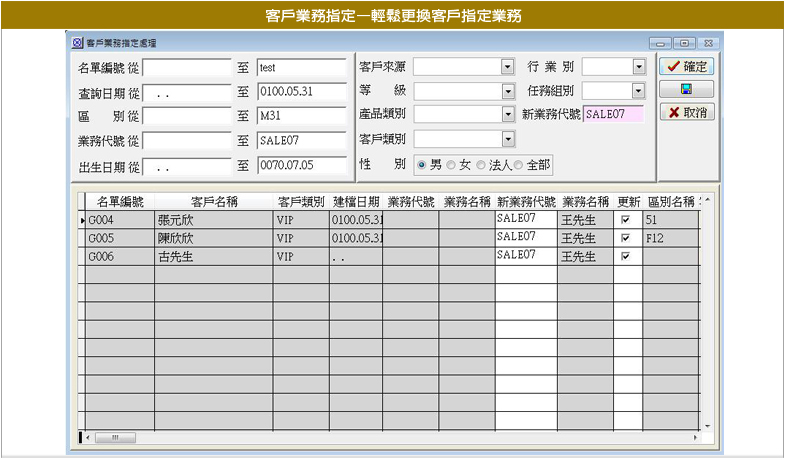Image resolution: width=786 pixels, height=460 pixels.
Task: Open the 客戶來源 dropdown
Action: pos(507,67)
